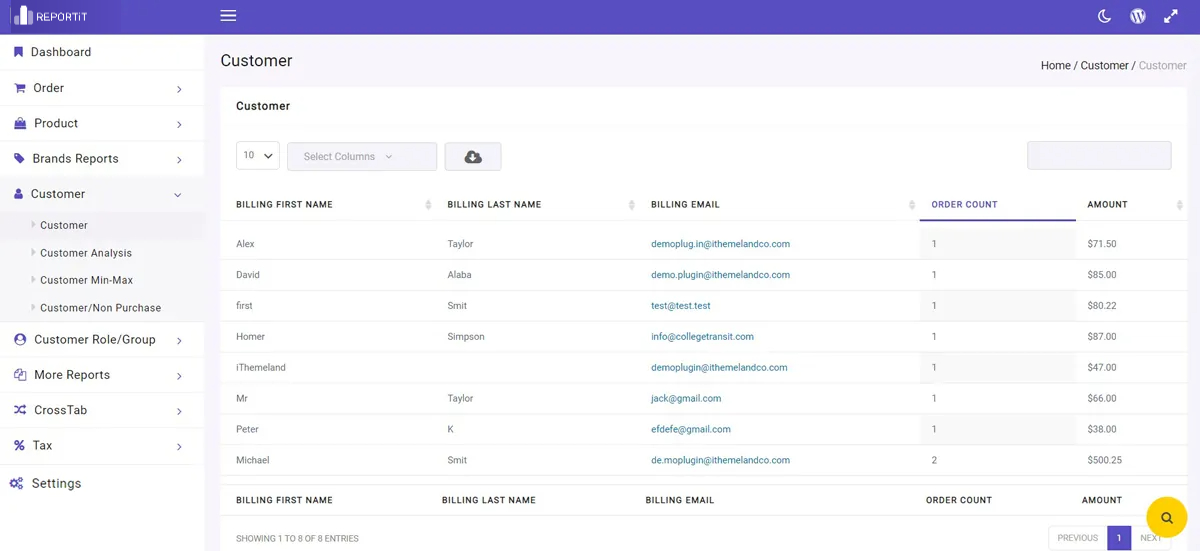Download report via cloud icon button

pos(473,157)
